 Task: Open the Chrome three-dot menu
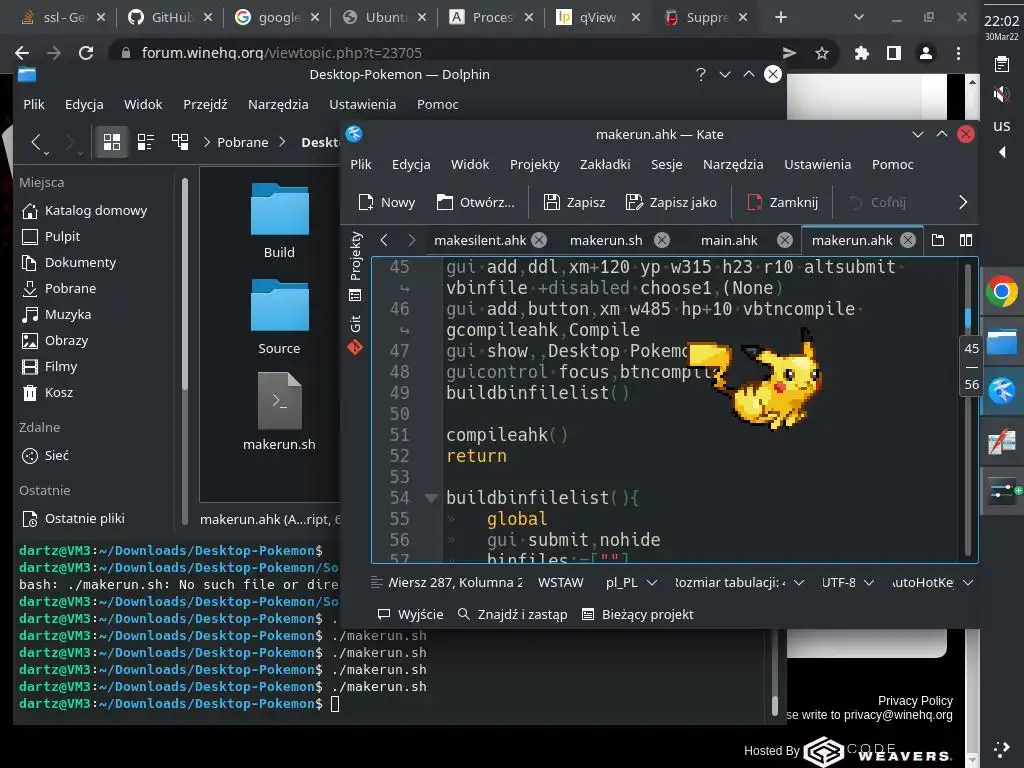pos(958,53)
